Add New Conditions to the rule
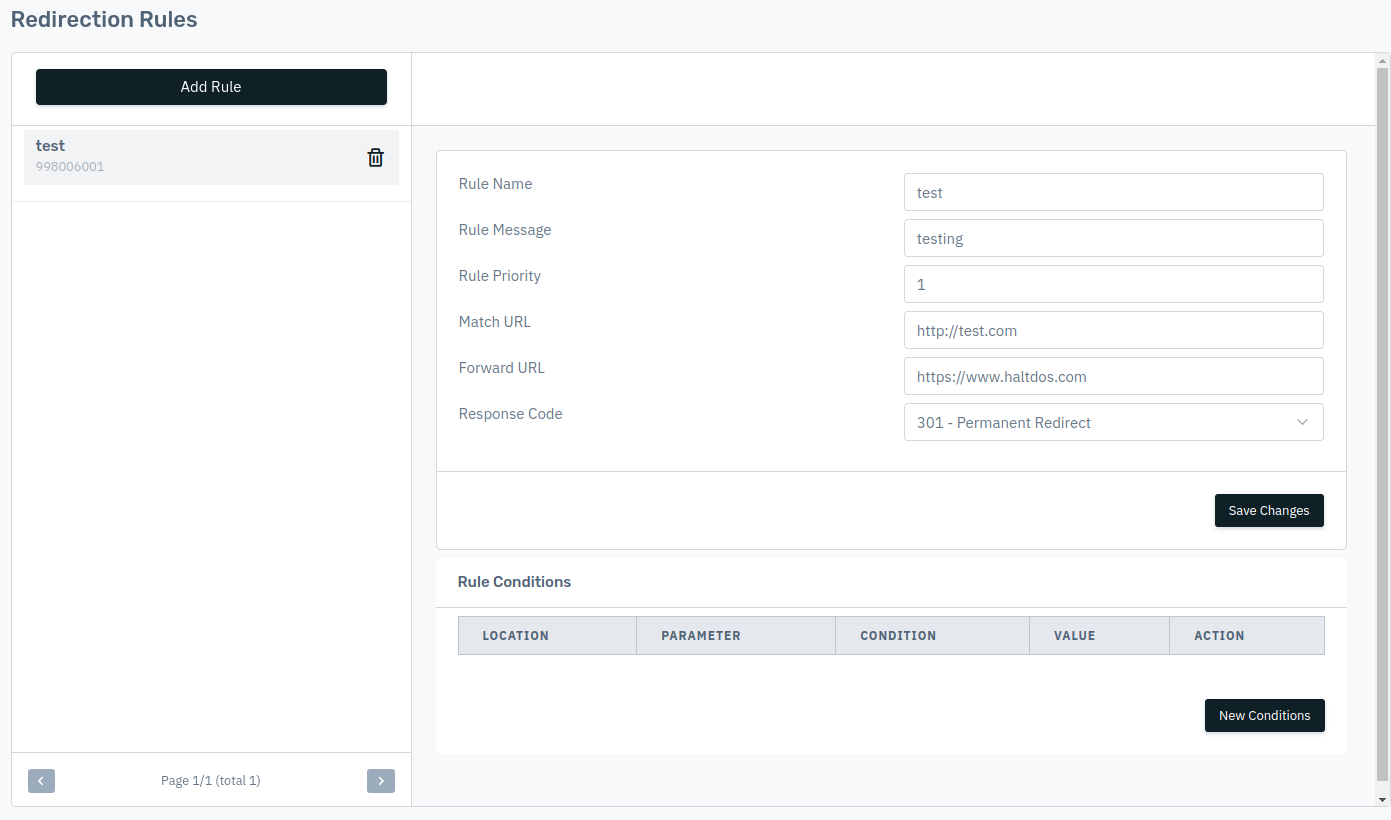This screenshot has height=820, width=1391. pos(1264,716)
